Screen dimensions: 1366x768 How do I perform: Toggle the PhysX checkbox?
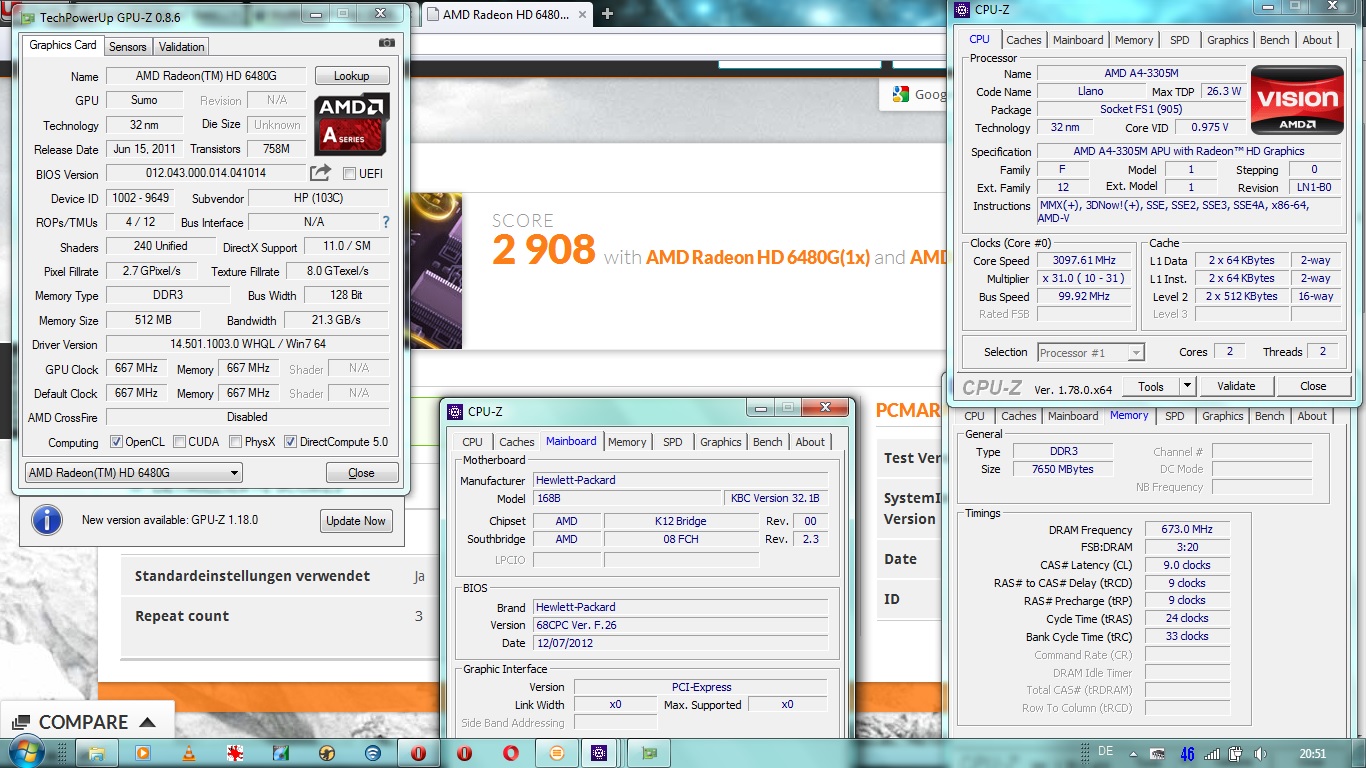235,442
